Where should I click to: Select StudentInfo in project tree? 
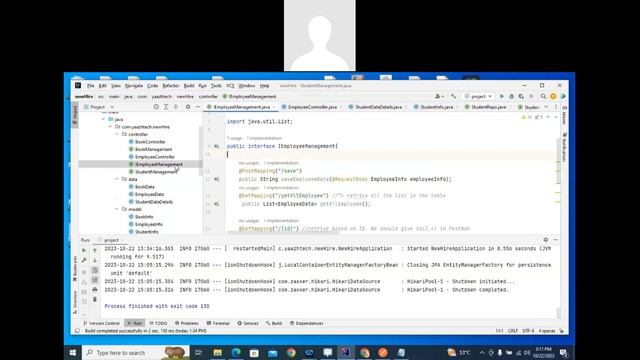click(147, 232)
